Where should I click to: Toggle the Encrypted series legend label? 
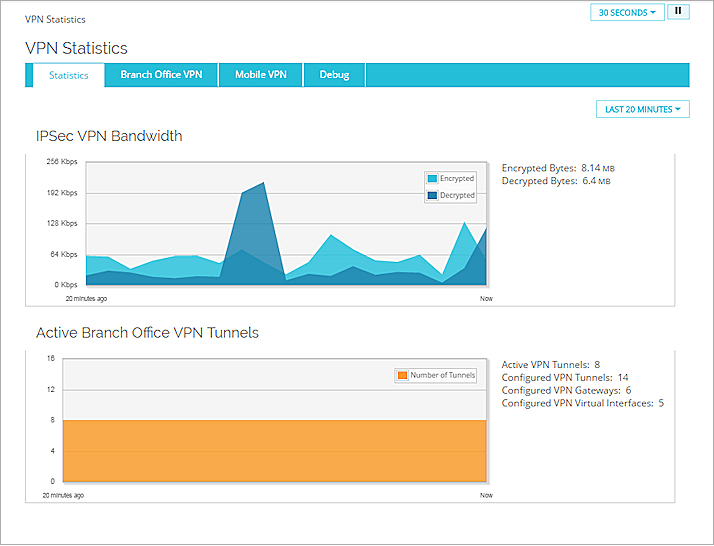pos(457,179)
